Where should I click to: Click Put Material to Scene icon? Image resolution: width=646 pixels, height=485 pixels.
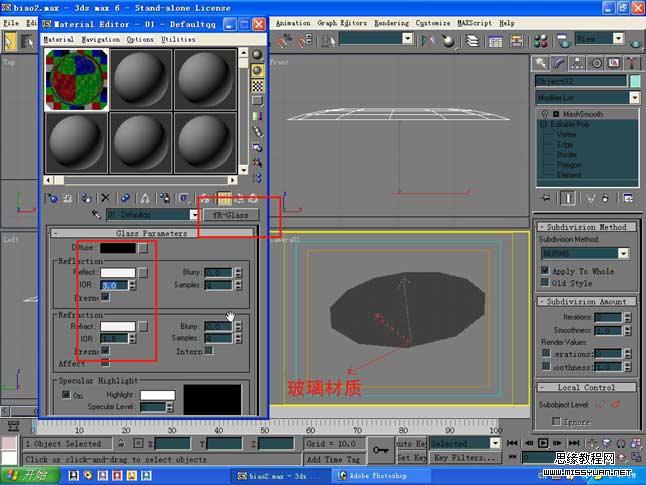[x=68, y=199]
